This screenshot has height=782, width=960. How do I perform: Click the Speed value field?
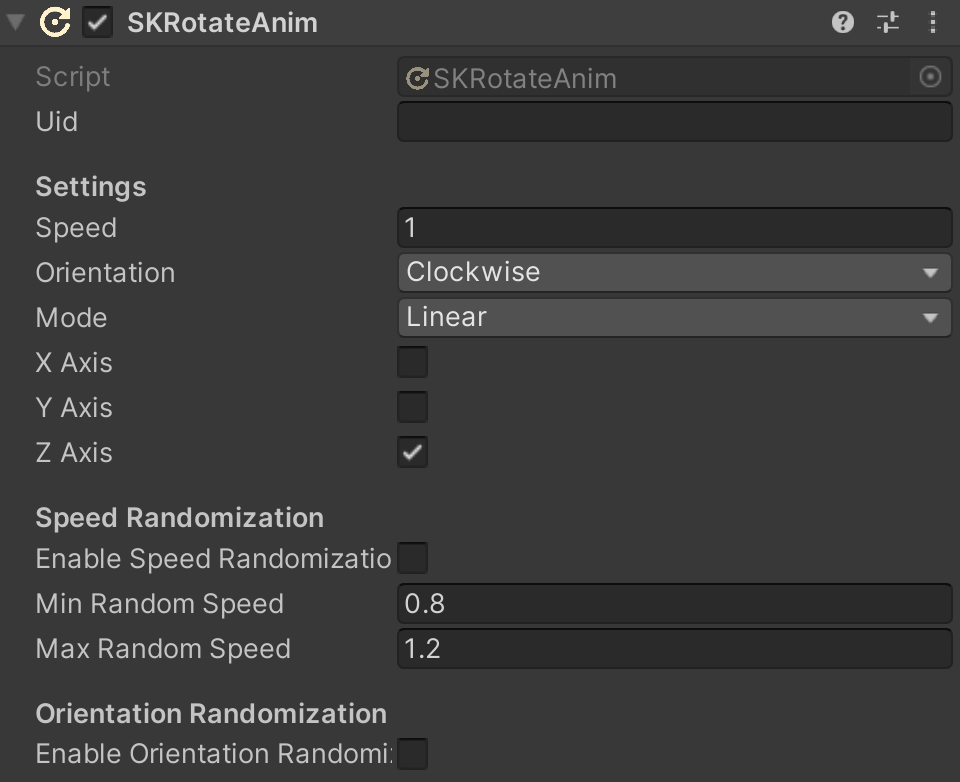pyautogui.click(x=674, y=228)
